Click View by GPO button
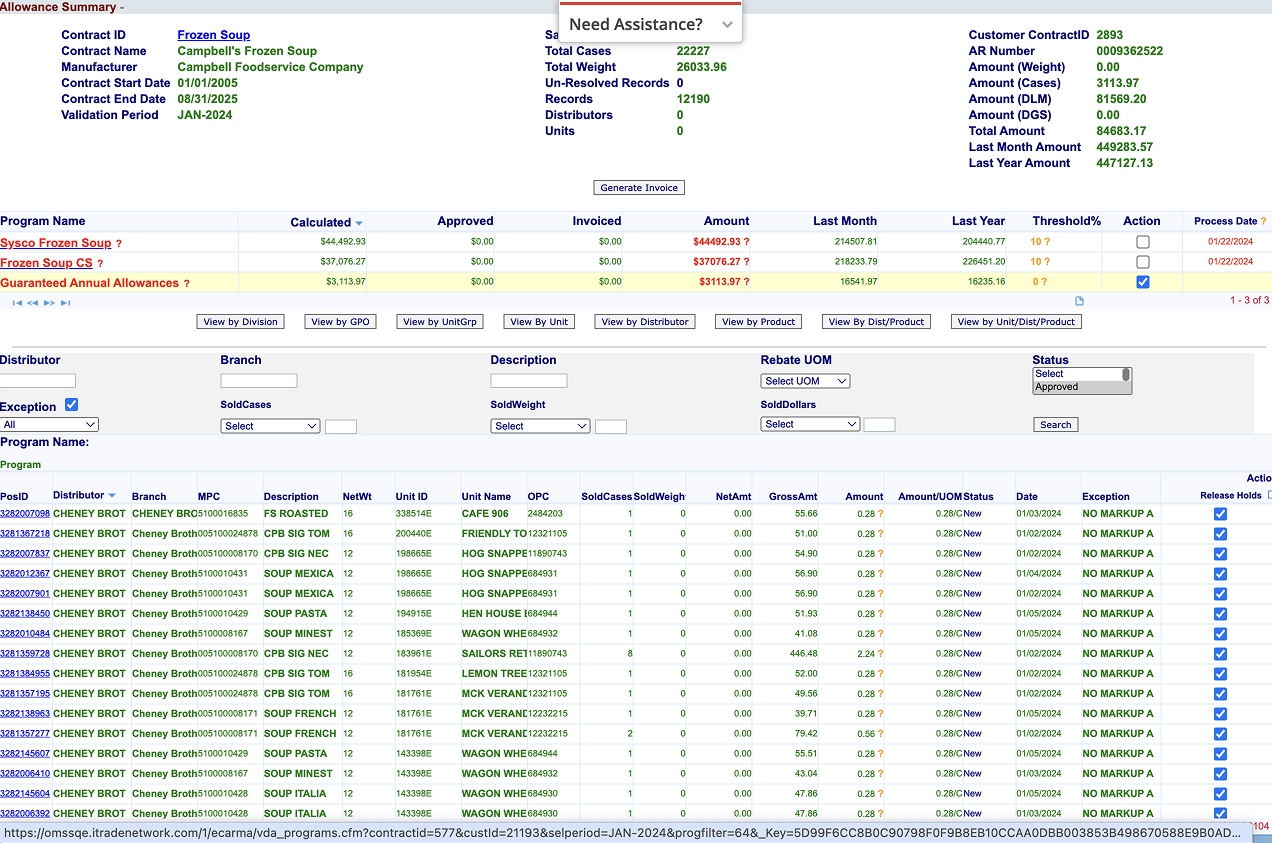Screen dimensions: 1272x843 click(x=341, y=322)
